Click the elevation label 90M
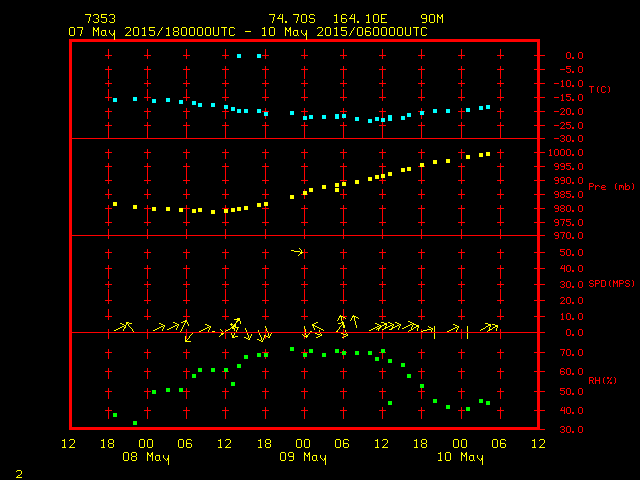 click(432, 19)
